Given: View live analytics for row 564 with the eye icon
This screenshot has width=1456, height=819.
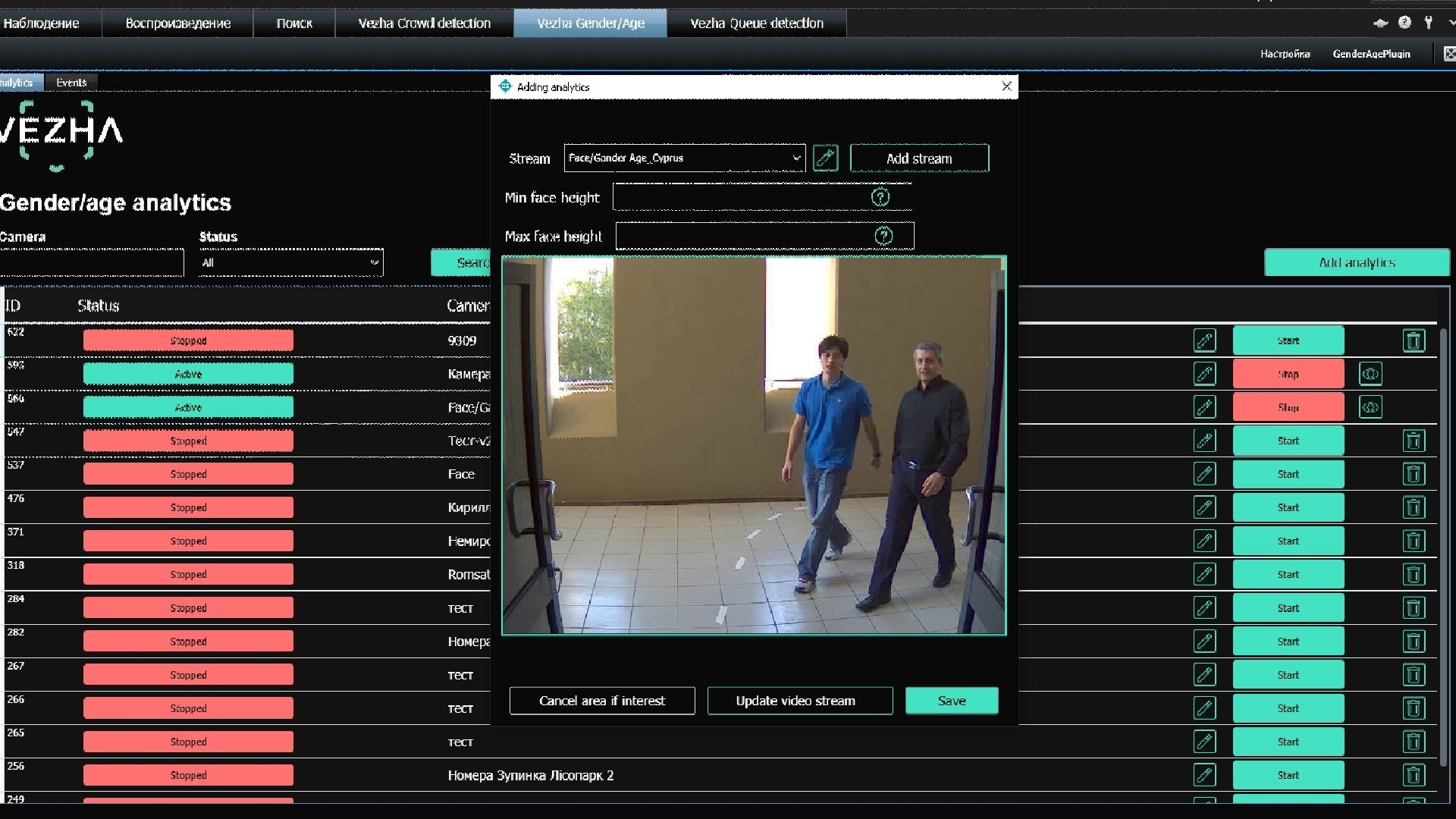Looking at the screenshot, I should click(1370, 407).
